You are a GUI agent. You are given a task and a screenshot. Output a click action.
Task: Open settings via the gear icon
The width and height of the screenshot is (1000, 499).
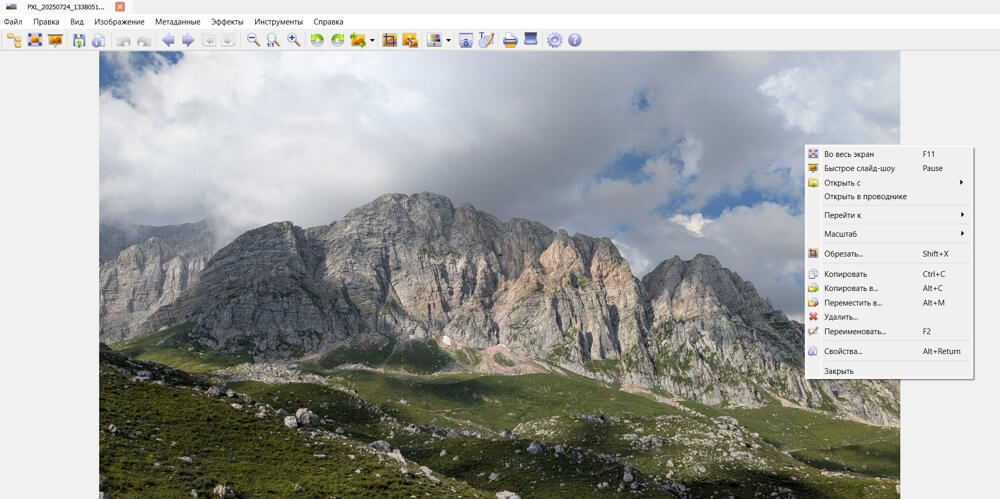(x=555, y=40)
